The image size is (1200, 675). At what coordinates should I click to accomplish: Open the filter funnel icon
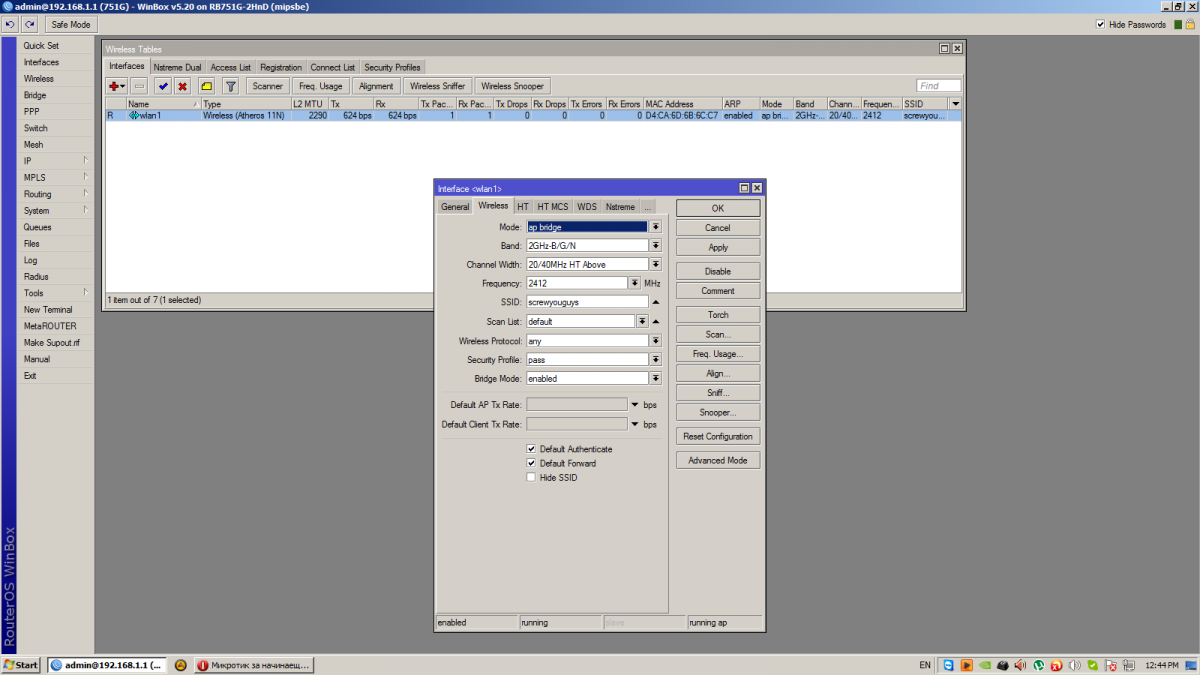230,86
